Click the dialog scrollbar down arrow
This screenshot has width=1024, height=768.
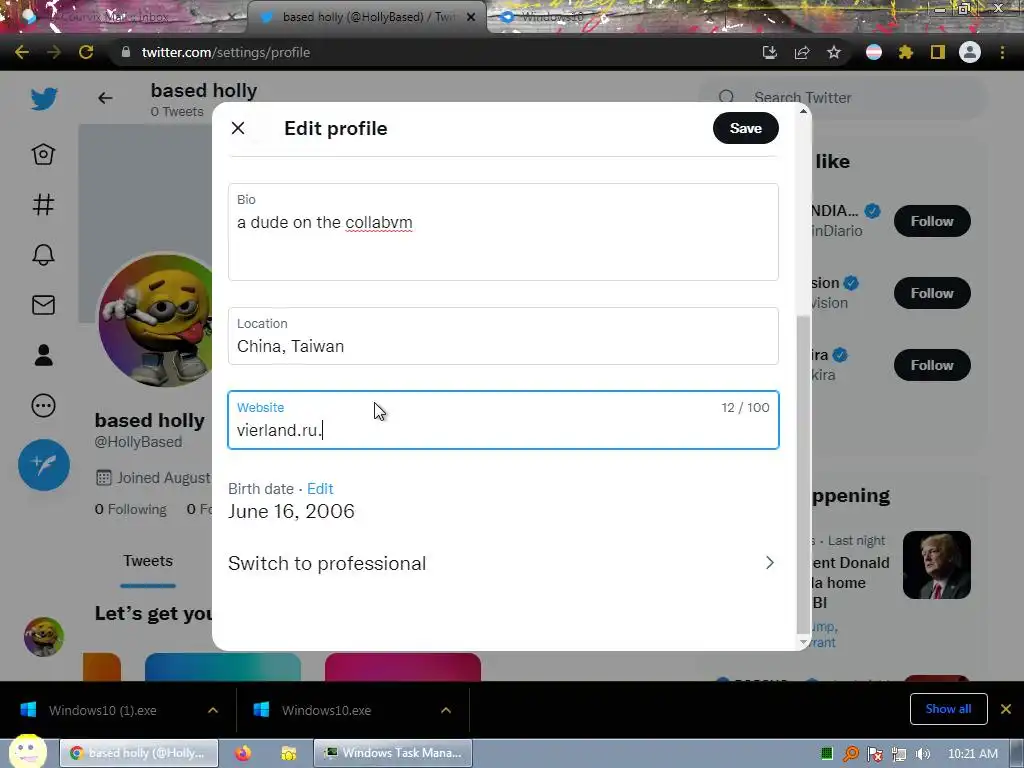pyautogui.click(x=803, y=642)
